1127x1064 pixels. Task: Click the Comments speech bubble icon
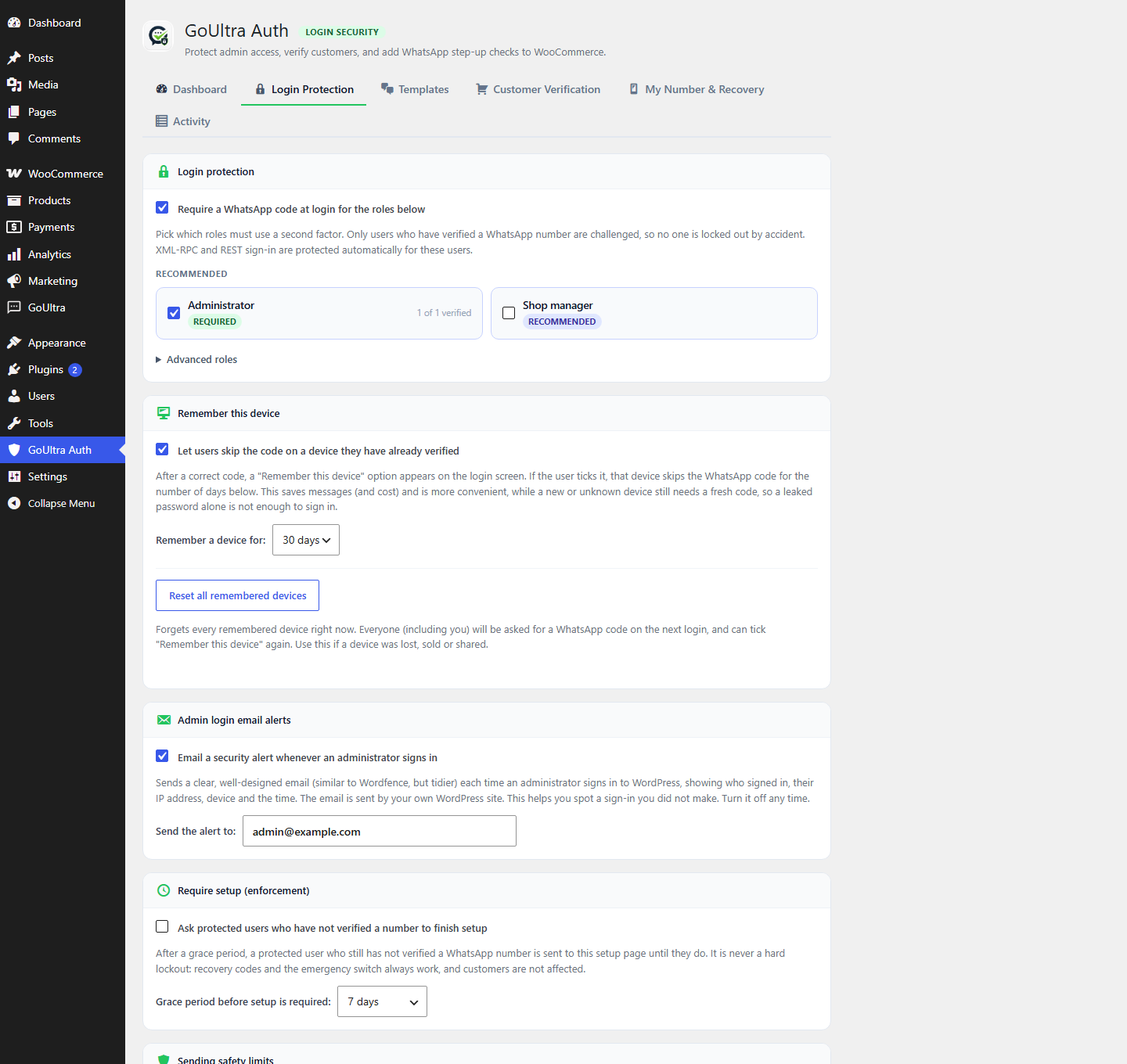click(x=14, y=138)
